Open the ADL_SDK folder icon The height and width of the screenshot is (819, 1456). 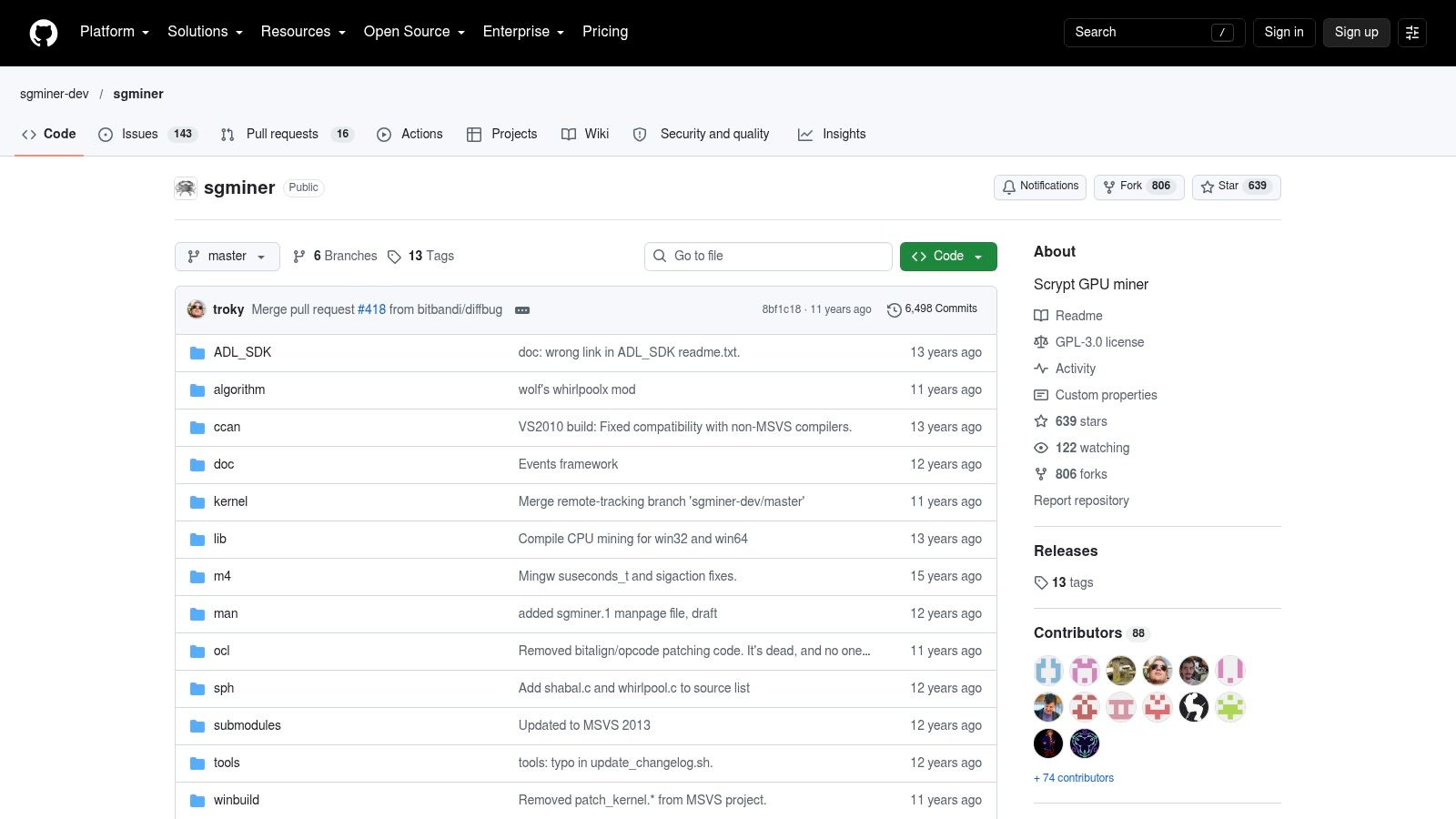[x=197, y=353]
